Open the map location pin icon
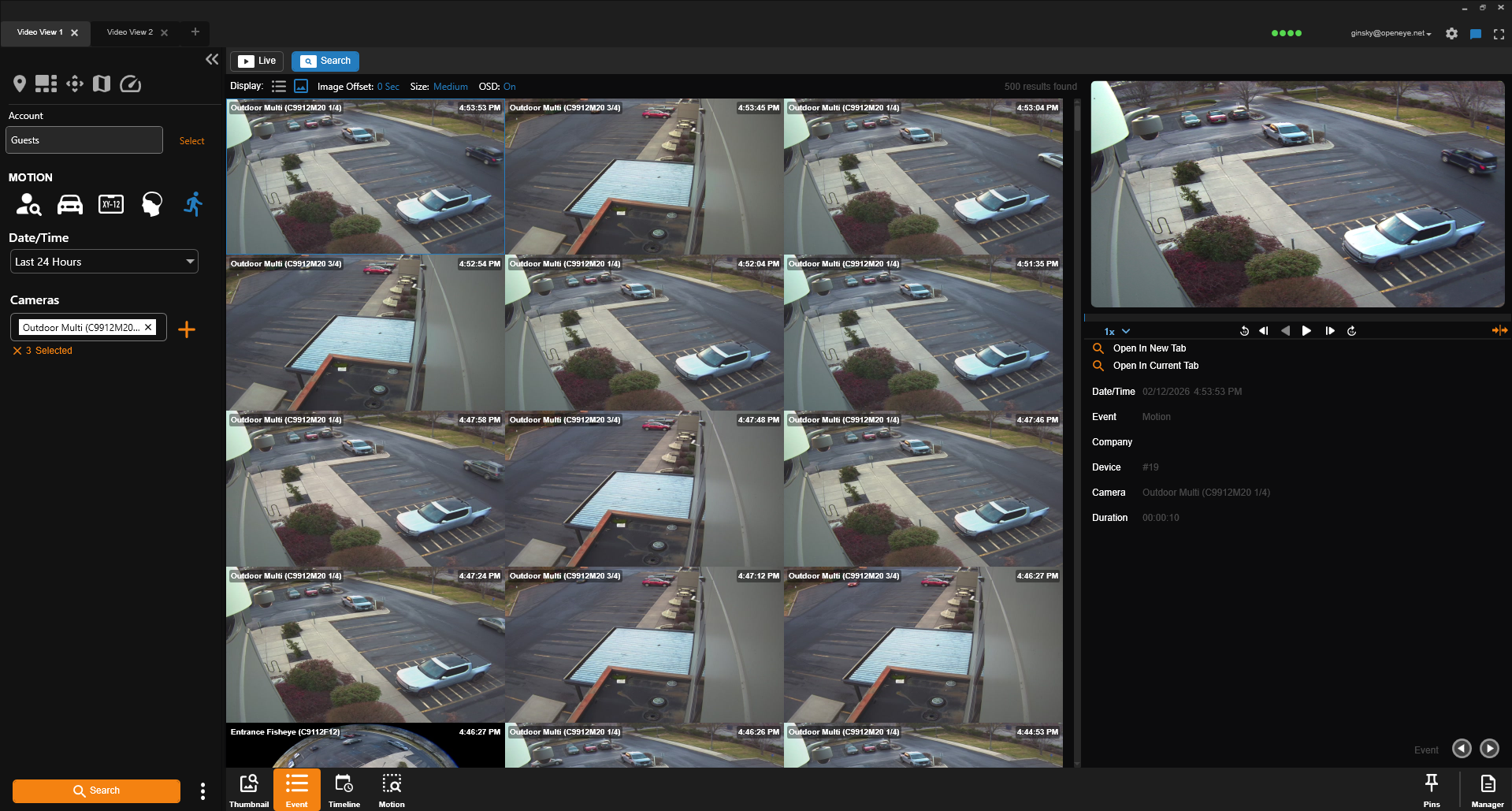This screenshot has height=811, width=1512. coord(20,84)
